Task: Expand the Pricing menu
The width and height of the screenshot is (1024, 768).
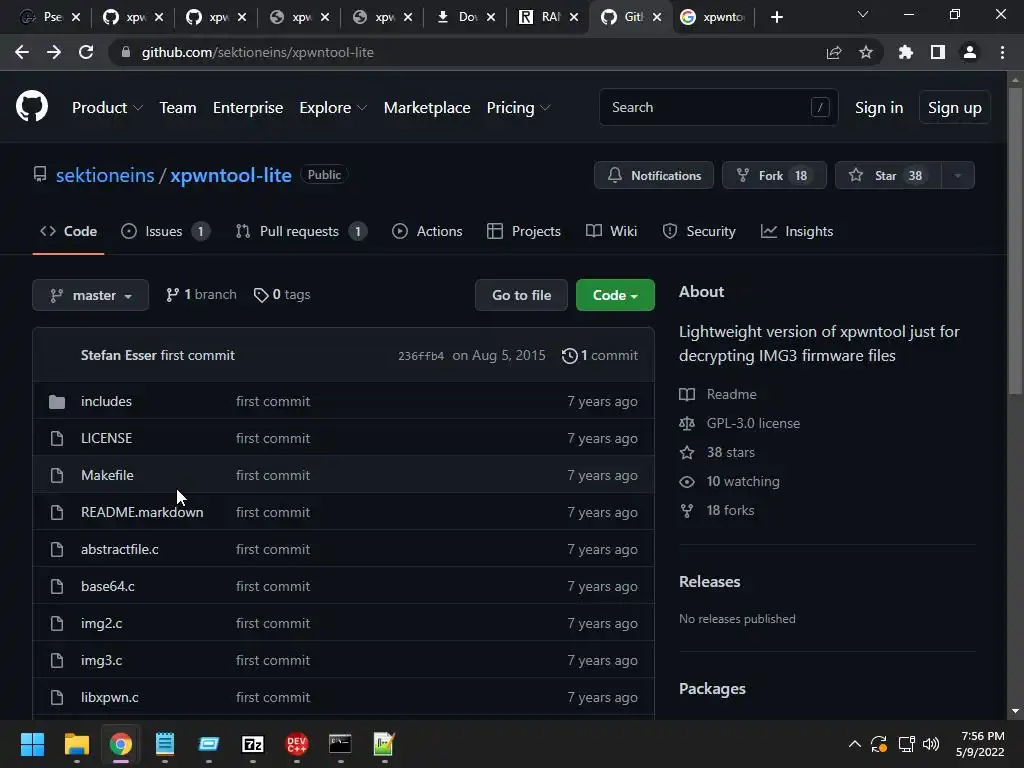Action: pos(518,108)
